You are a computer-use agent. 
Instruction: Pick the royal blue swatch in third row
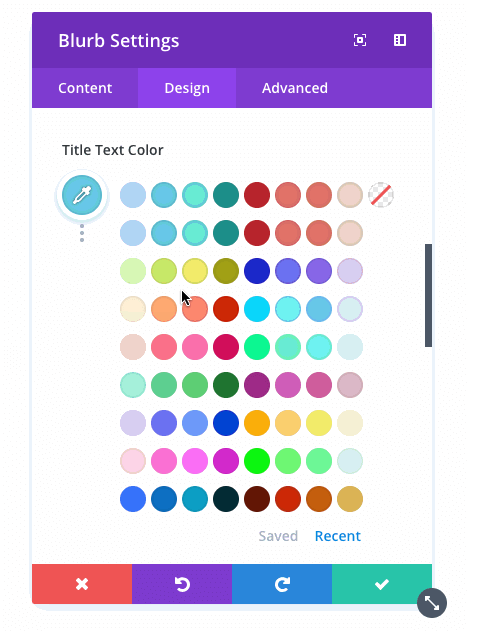tap(257, 271)
